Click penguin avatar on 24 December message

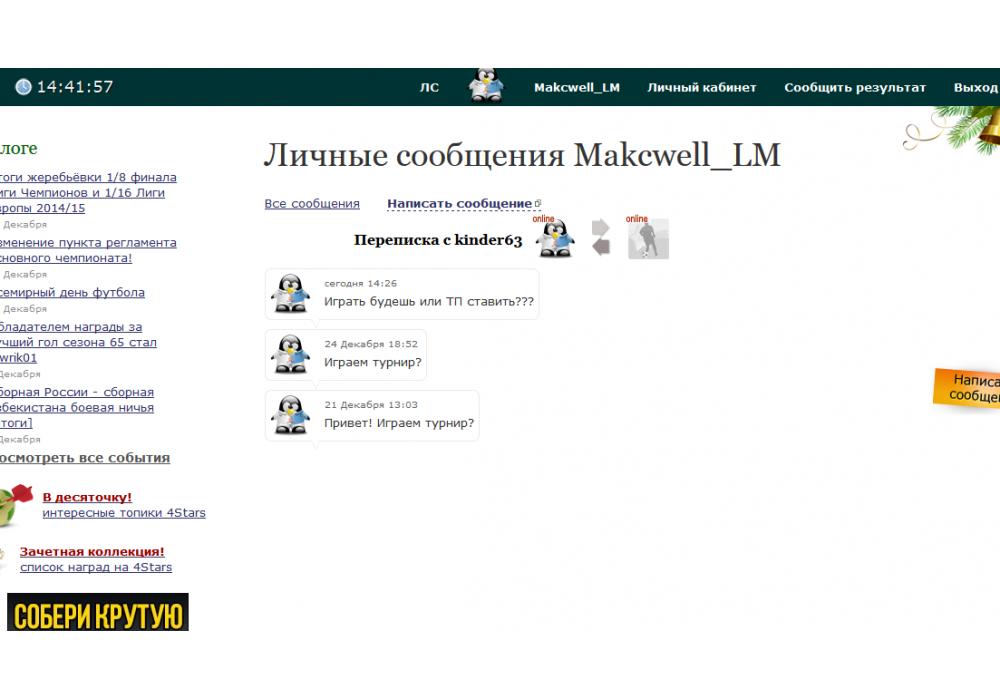point(291,354)
